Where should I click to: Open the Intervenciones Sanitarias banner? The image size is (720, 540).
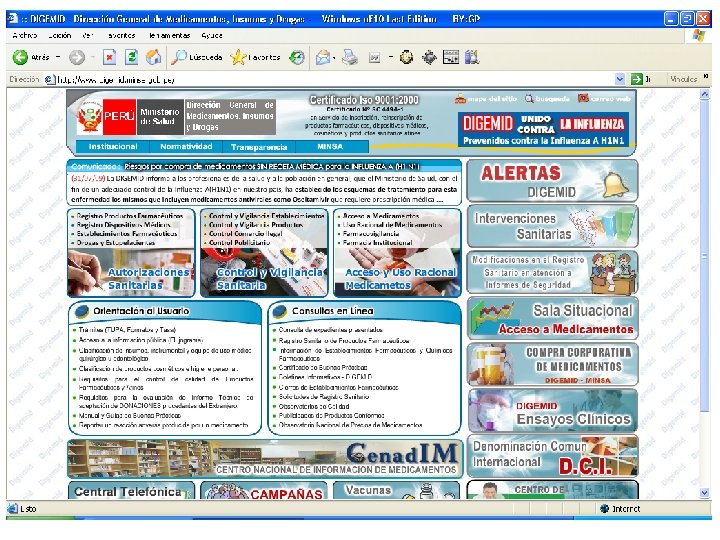552,226
